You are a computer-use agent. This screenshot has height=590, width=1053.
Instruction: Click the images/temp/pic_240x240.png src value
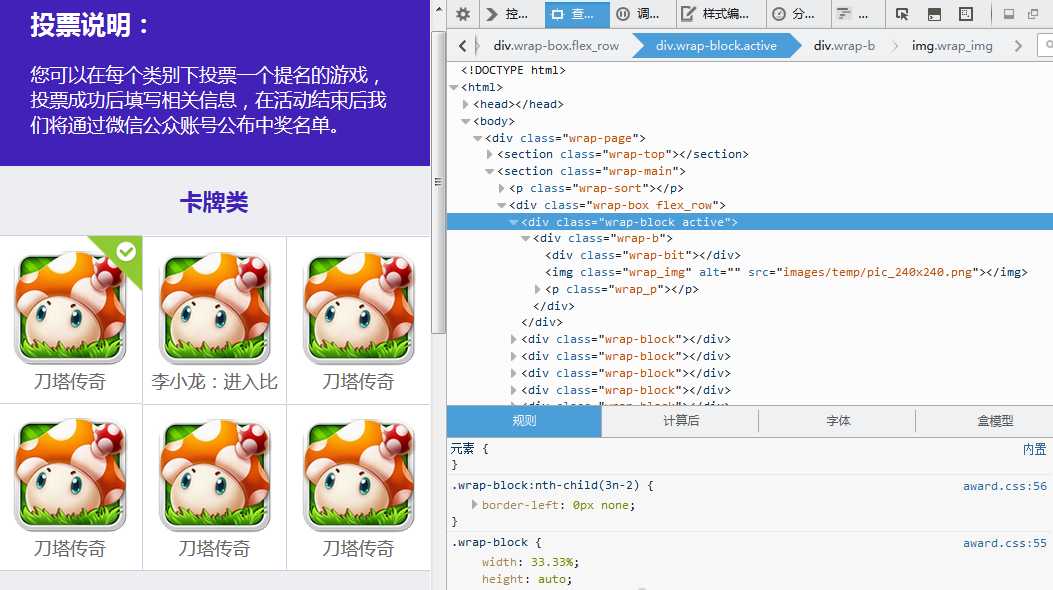[877, 272]
